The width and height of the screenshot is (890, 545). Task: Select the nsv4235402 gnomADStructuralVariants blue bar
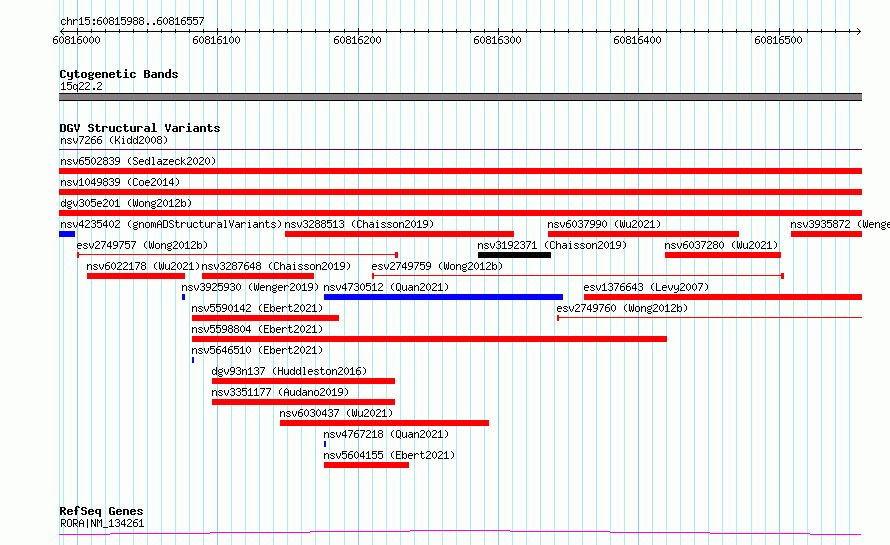pos(67,234)
